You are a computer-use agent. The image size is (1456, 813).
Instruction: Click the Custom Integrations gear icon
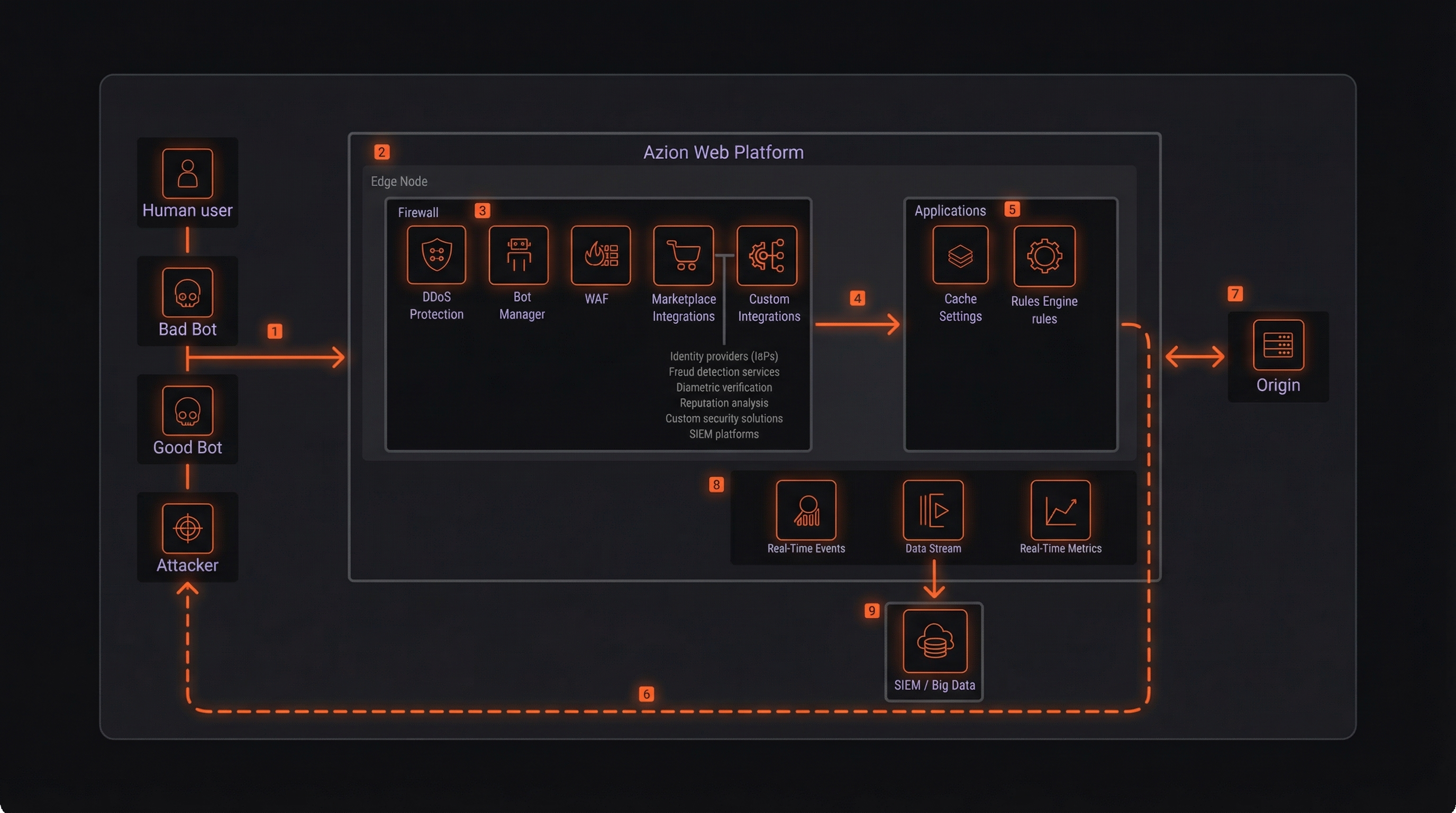767,256
